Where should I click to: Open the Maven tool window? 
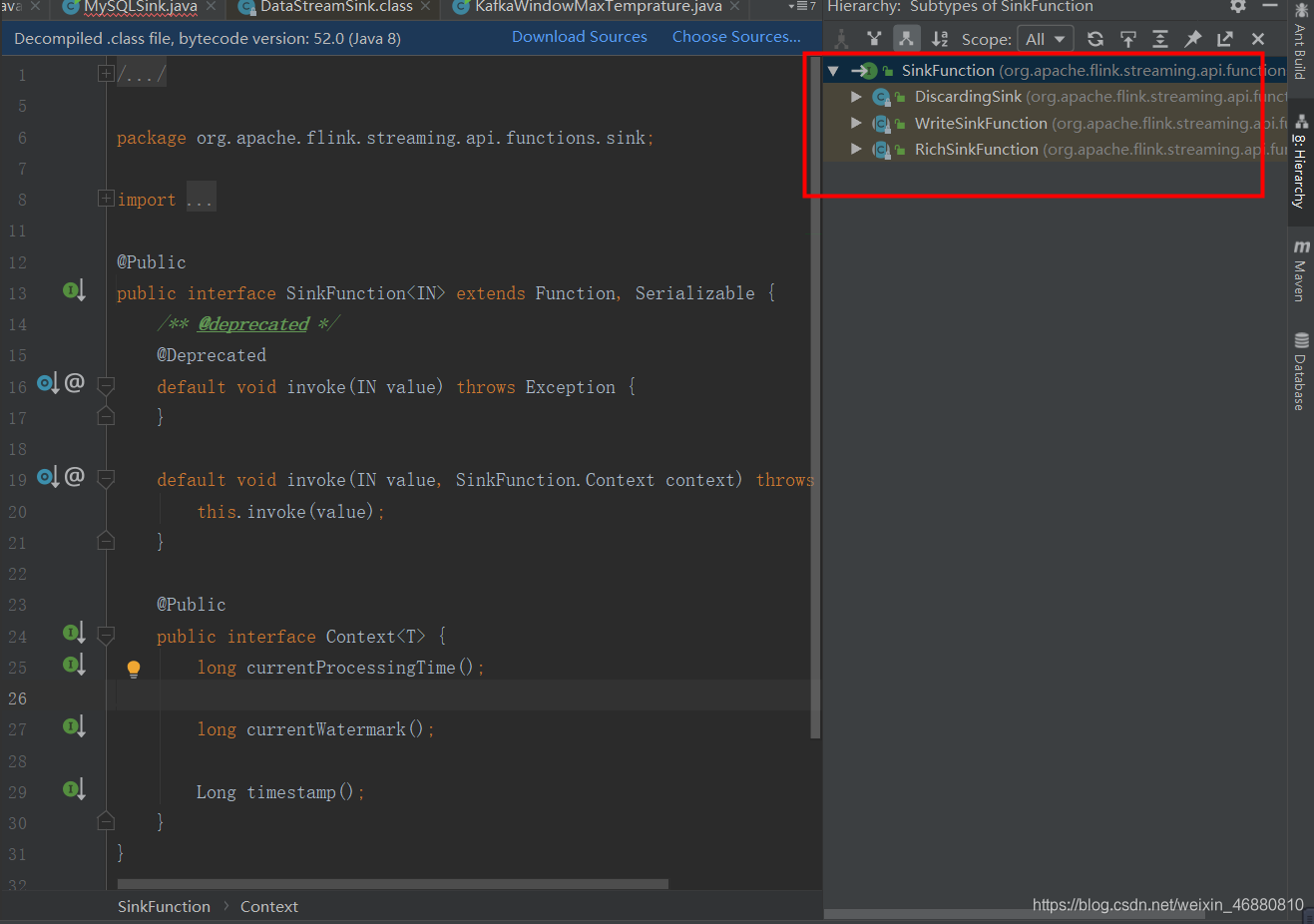1300,269
